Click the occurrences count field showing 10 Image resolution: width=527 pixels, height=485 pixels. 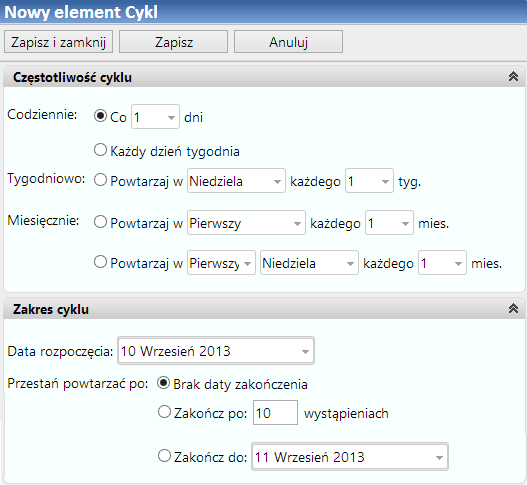275,412
